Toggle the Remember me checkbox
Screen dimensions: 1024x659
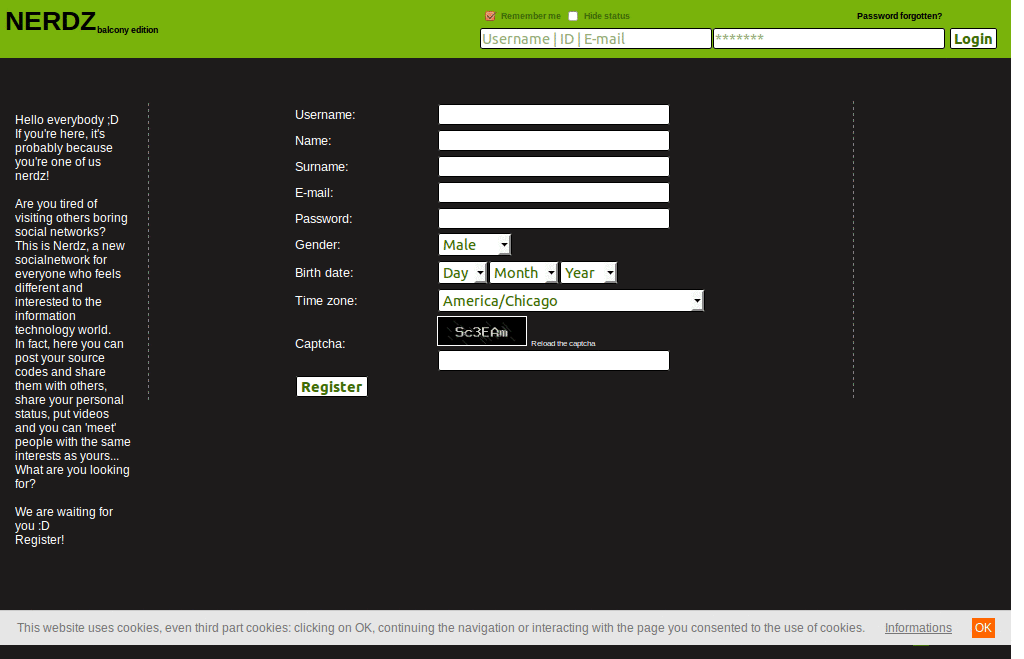[490, 16]
